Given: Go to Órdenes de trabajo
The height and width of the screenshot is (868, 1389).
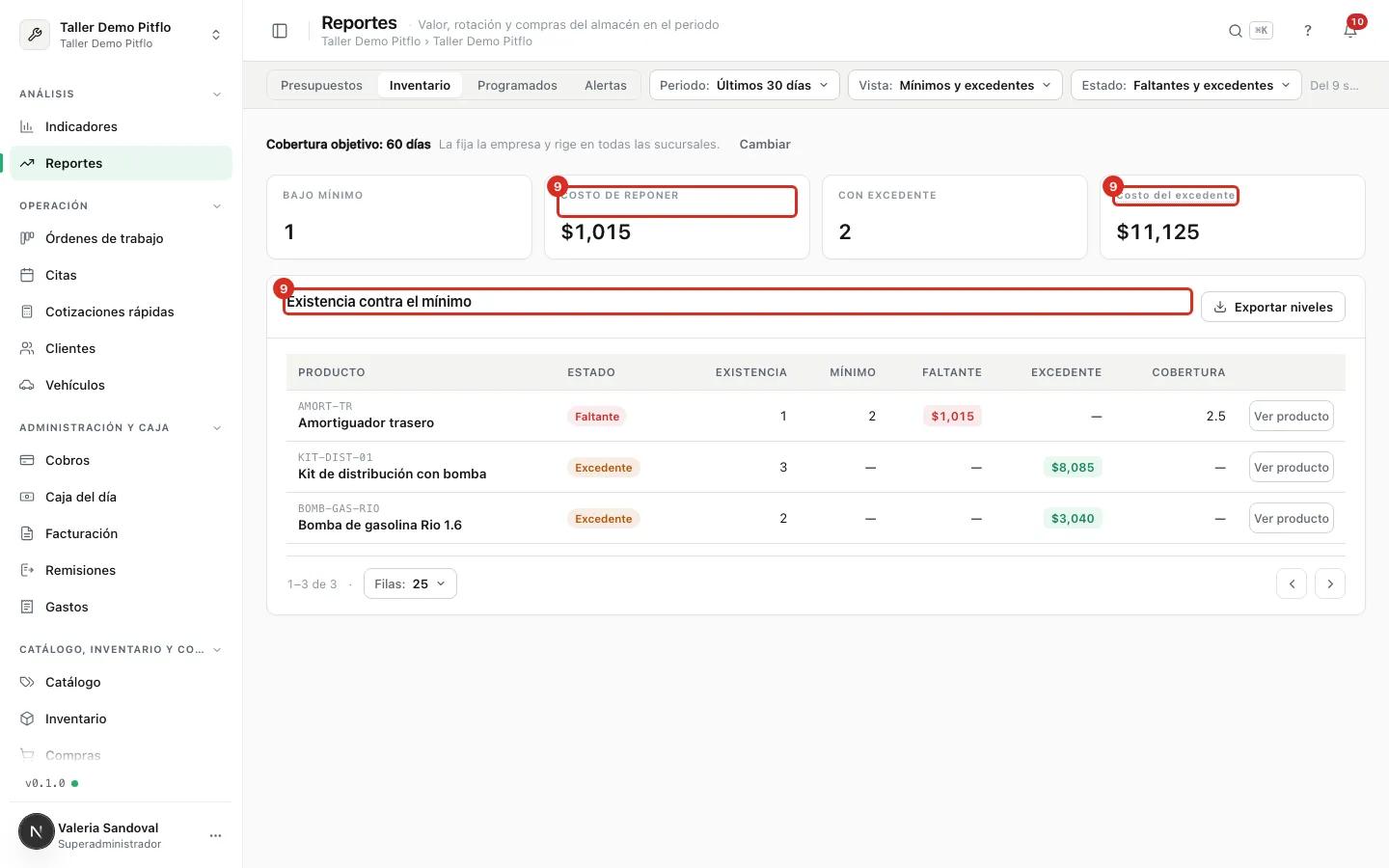Looking at the screenshot, I should 121,238.
